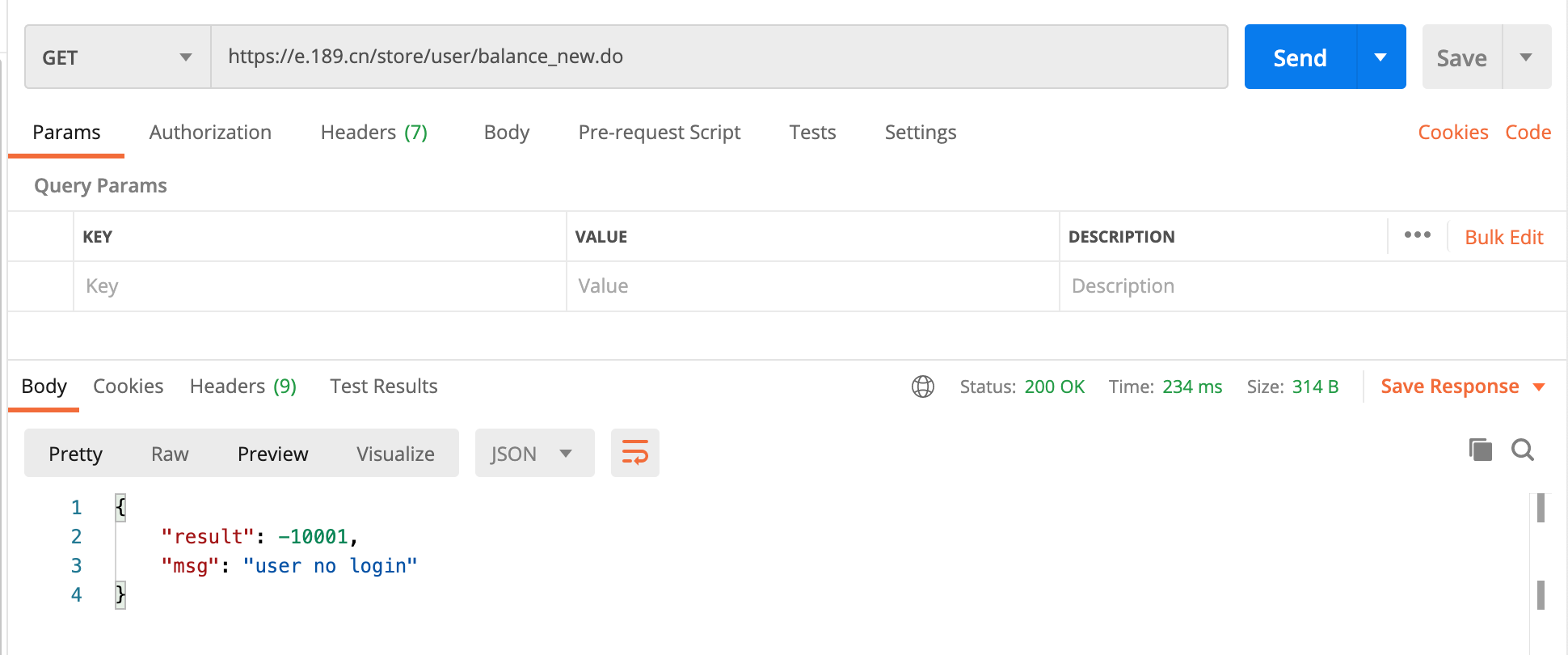Click the "Query Params" heading

[x=100, y=186]
